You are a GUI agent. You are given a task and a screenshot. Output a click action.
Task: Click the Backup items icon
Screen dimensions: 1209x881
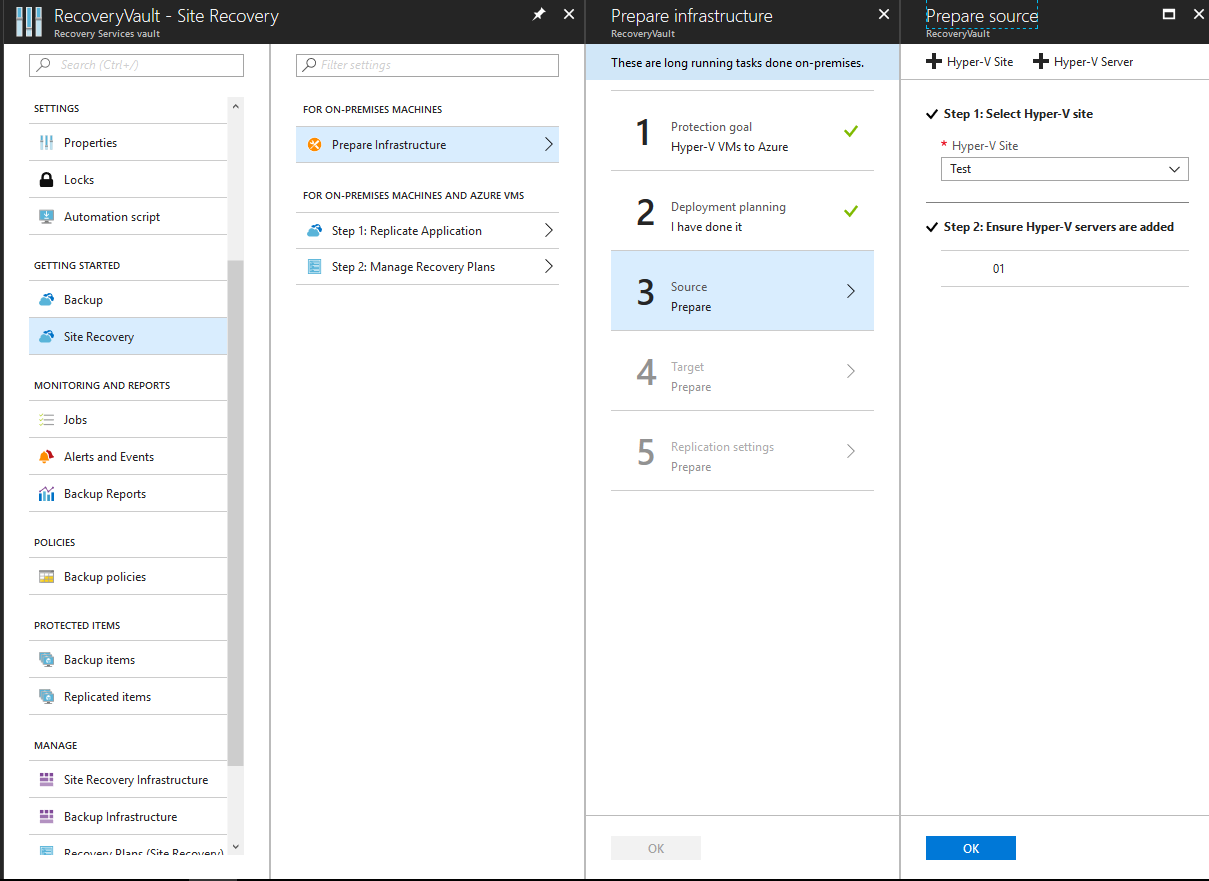(46, 660)
